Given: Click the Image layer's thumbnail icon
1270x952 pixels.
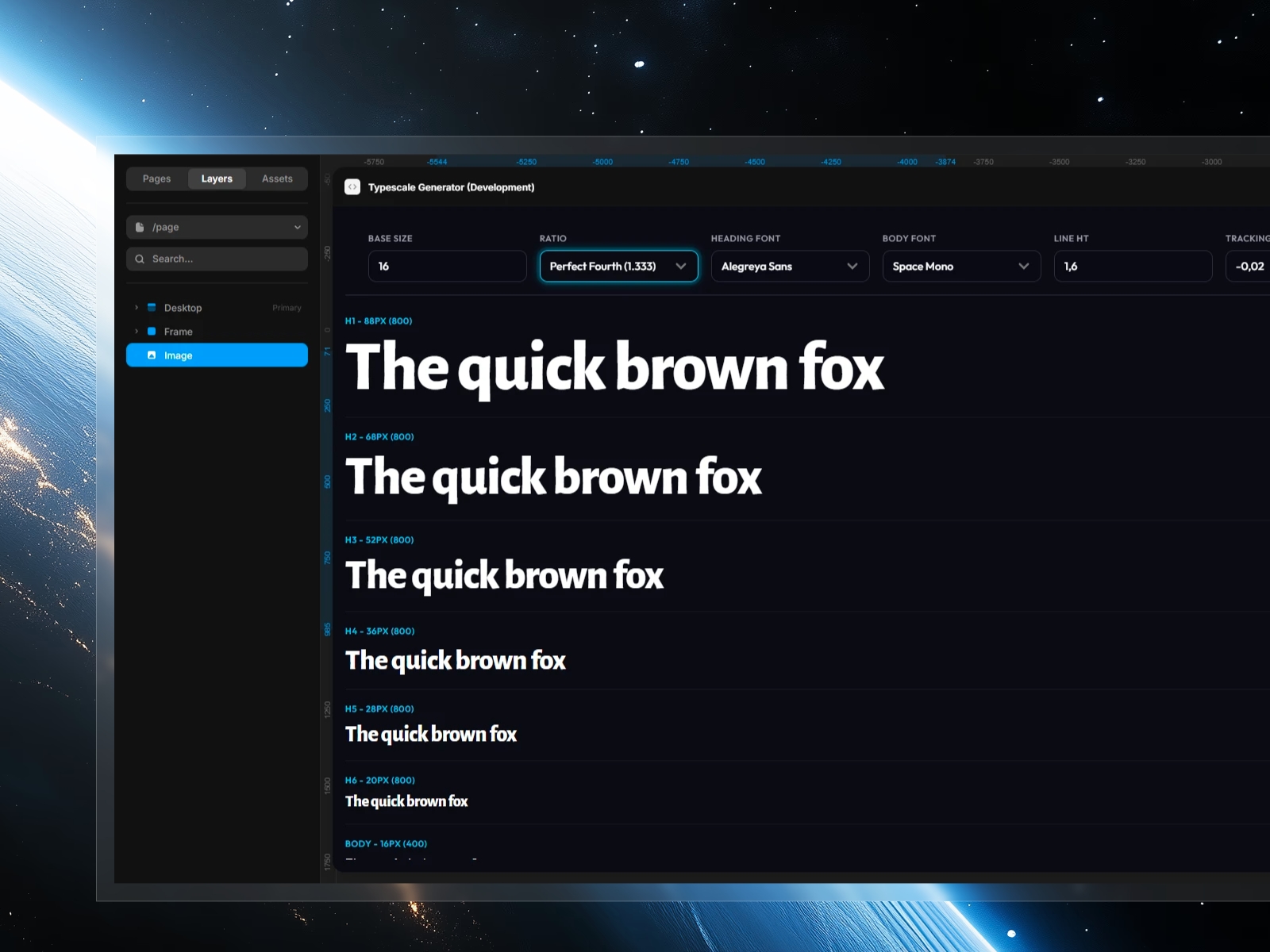Looking at the screenshot, I should (x=152, y=355).
